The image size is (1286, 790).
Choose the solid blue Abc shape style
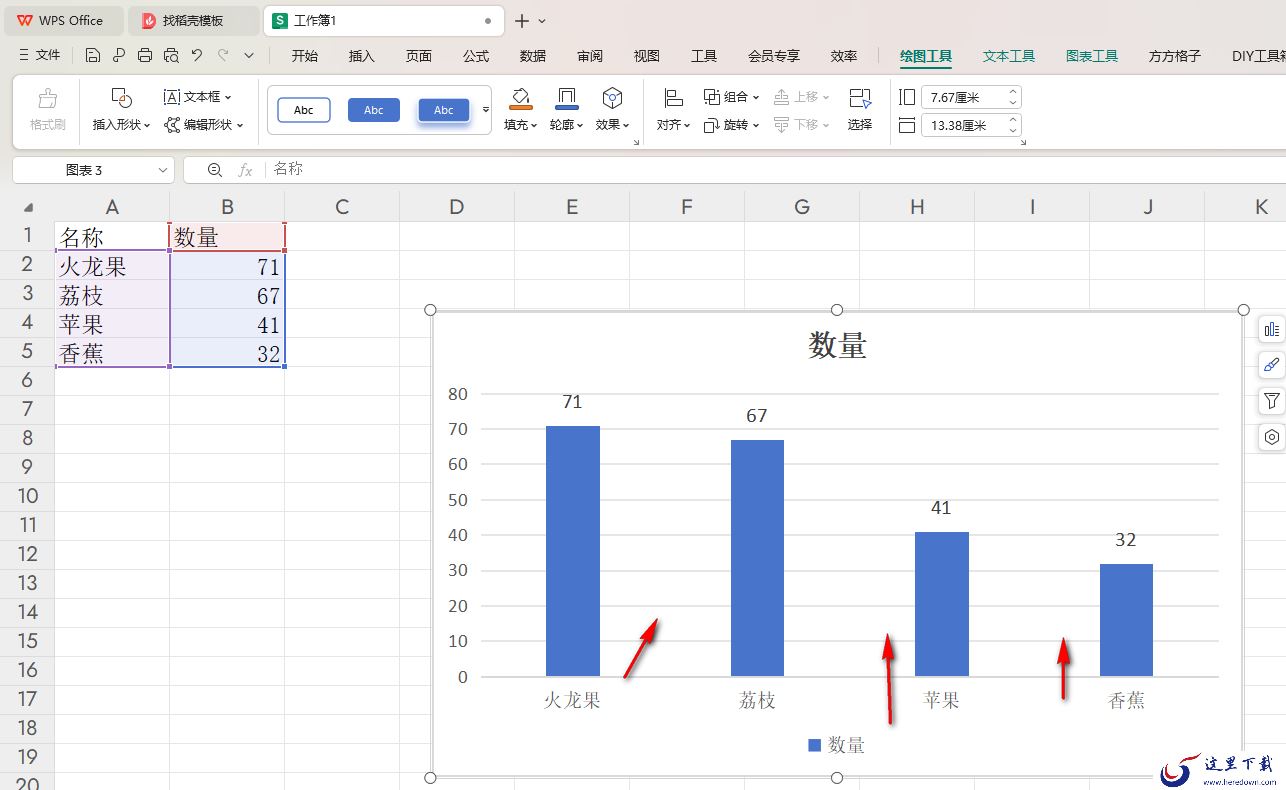(374, 110)
